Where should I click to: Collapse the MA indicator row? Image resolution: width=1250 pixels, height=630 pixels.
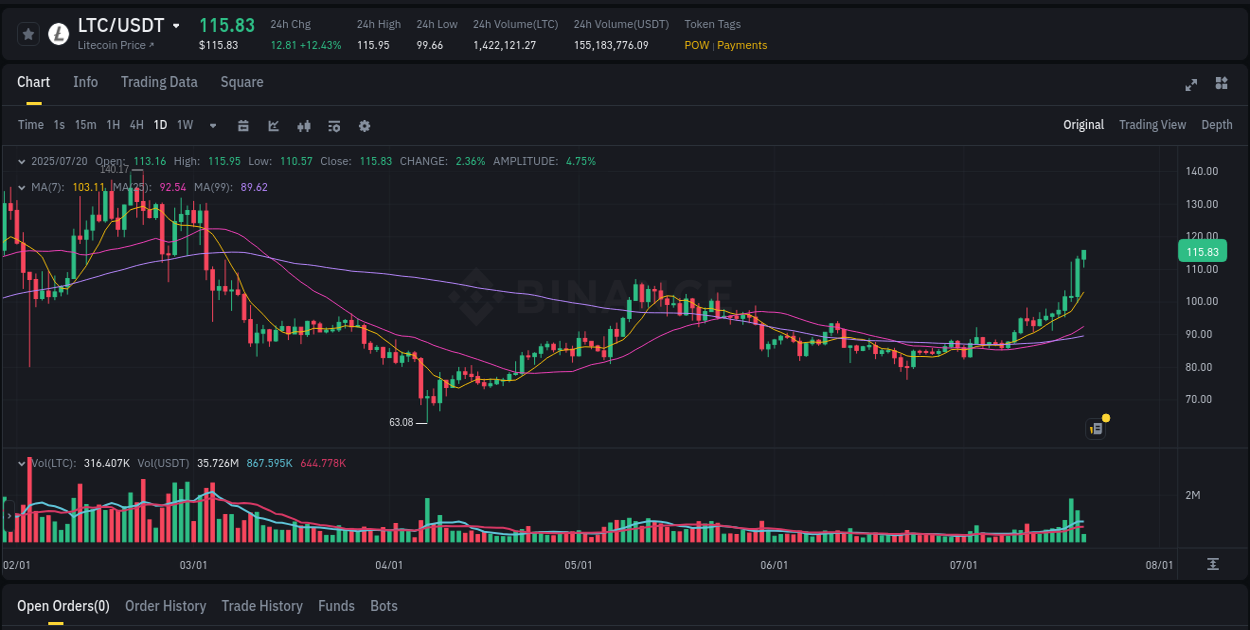[x=22, y=187]
